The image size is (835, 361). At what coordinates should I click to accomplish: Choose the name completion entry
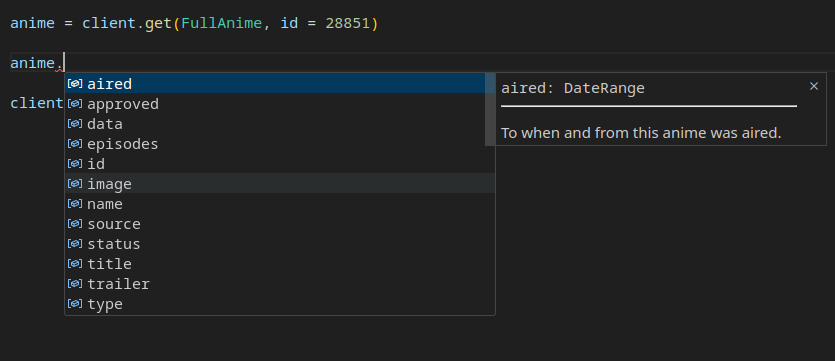tap(280, 204)
